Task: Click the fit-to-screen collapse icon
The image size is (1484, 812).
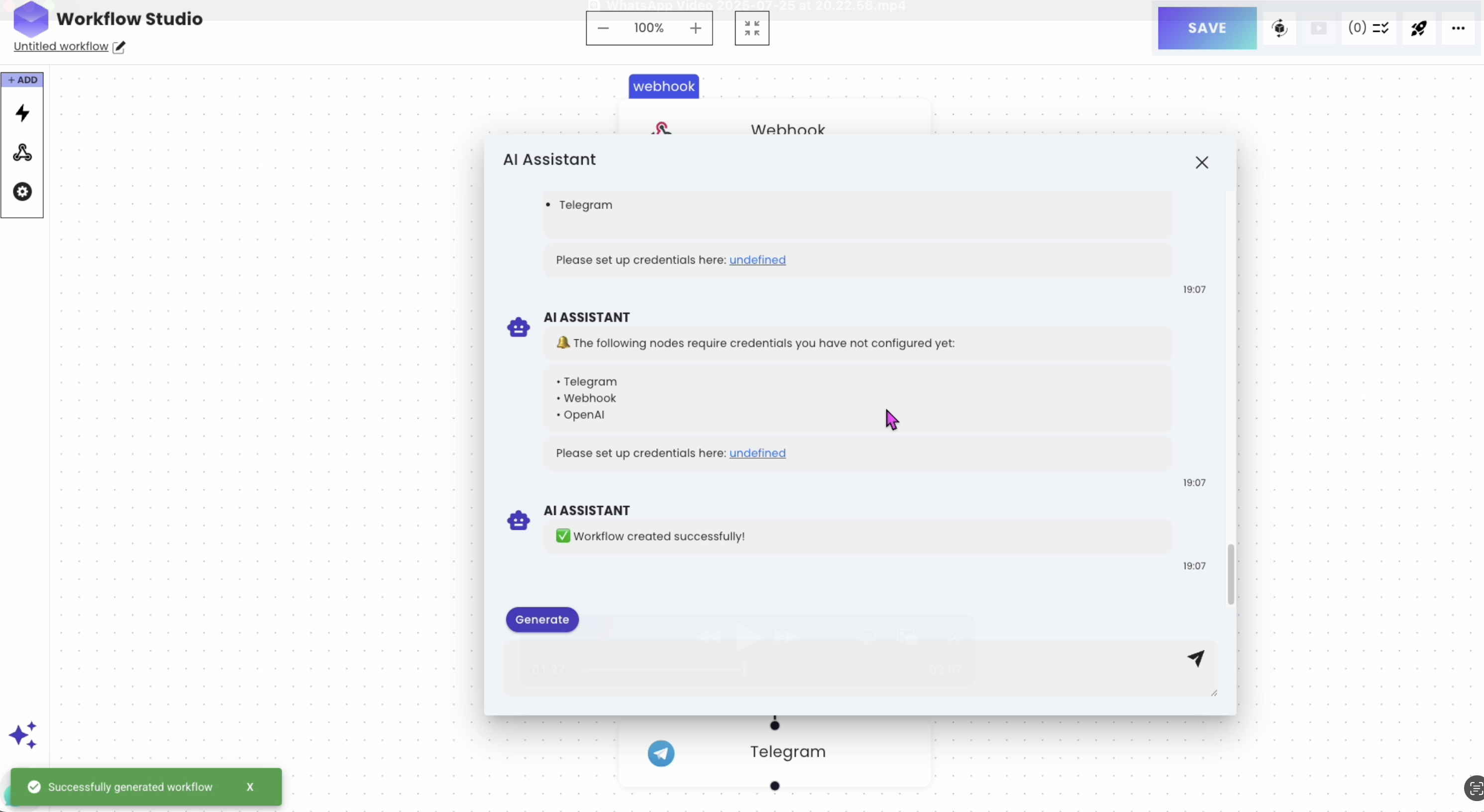Action: 752,28
